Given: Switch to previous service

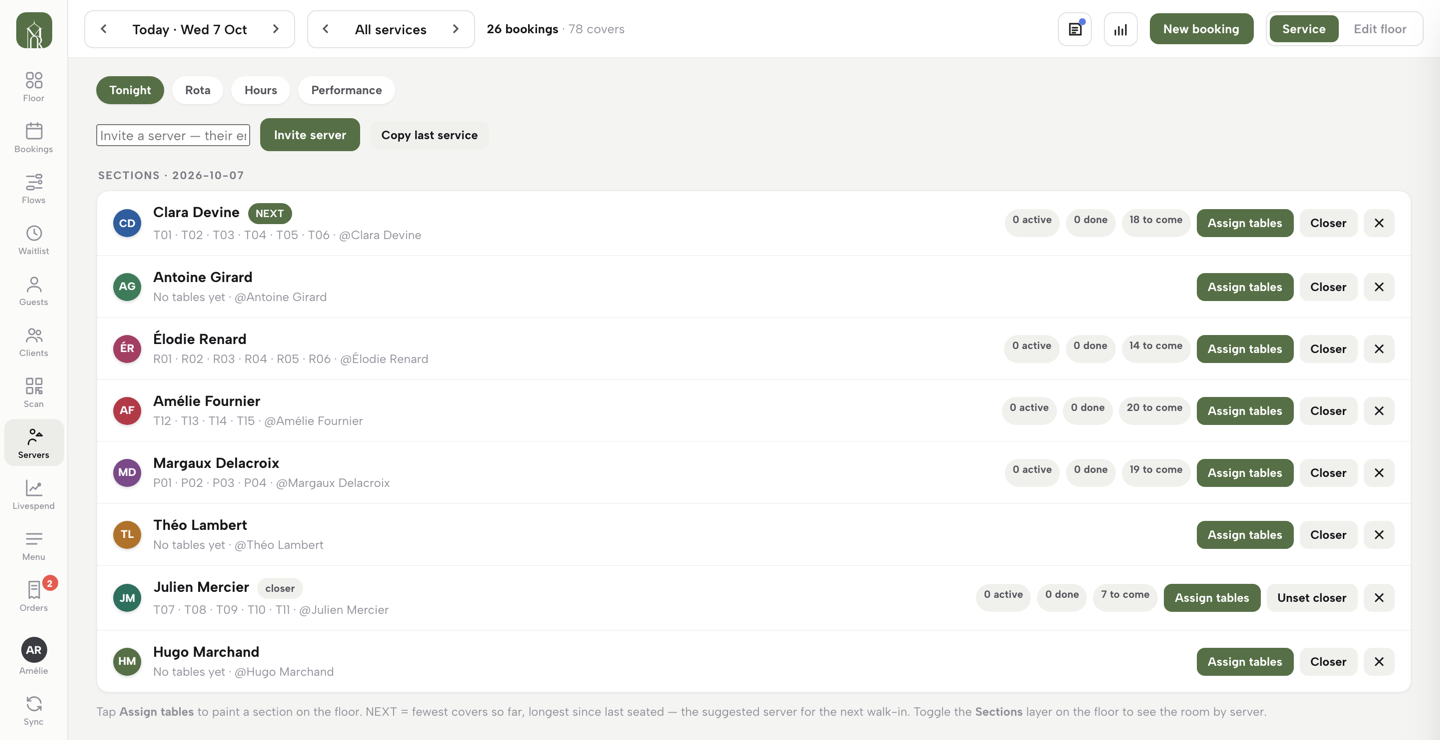Looking at the screenshot, I should pyautogui.click(x=326, y=29).
